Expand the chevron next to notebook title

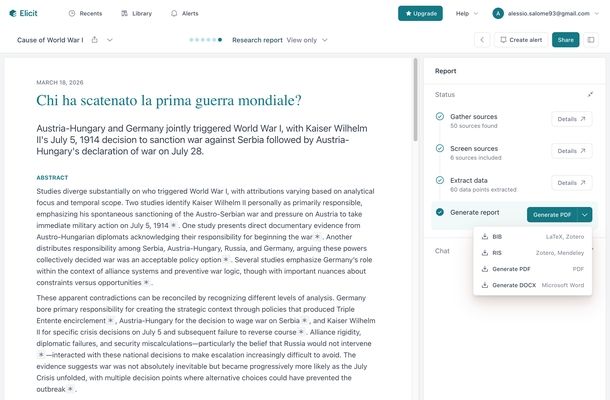tap(110, 40)
